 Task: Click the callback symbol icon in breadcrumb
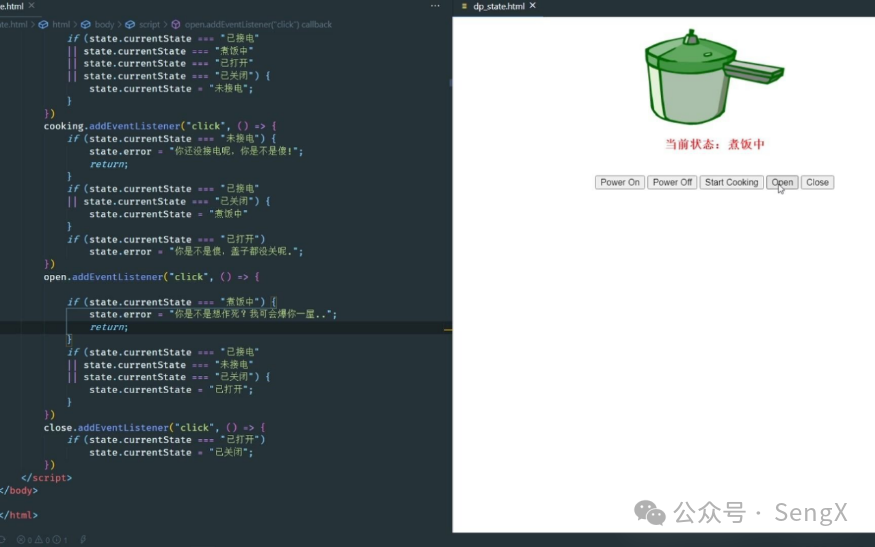tap(176, 24)
